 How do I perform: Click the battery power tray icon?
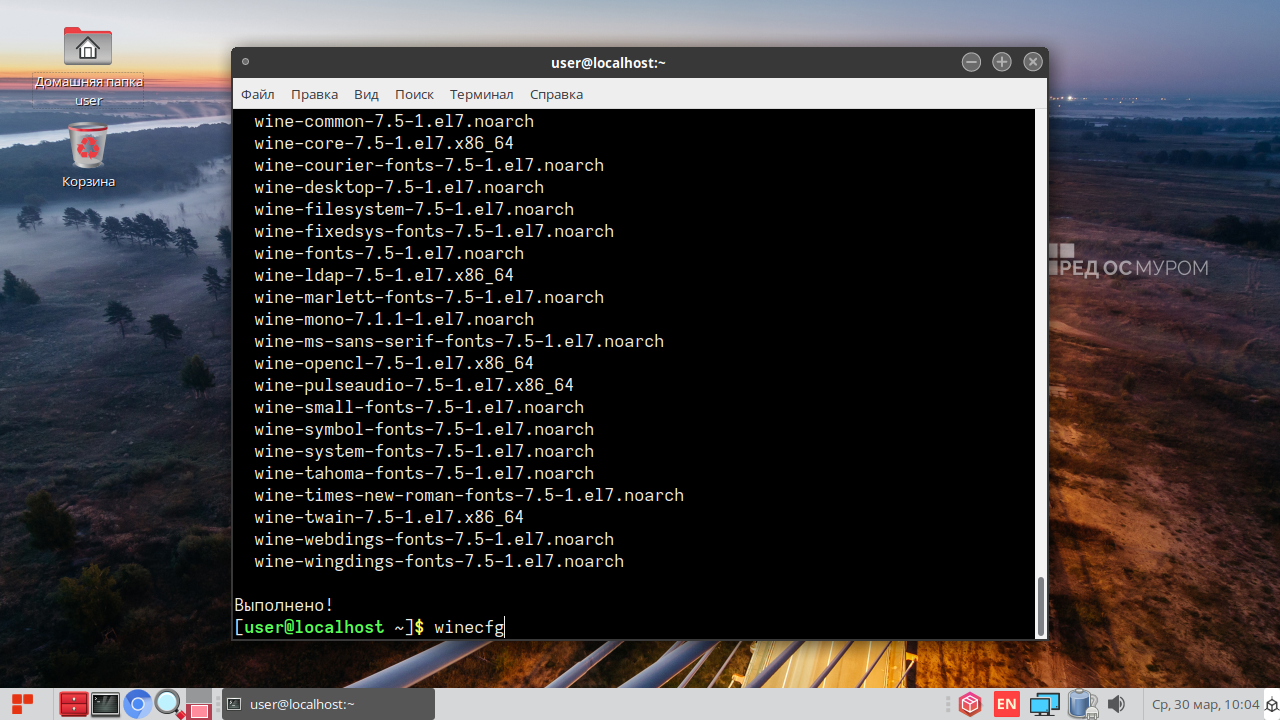tap(1081, 704)
